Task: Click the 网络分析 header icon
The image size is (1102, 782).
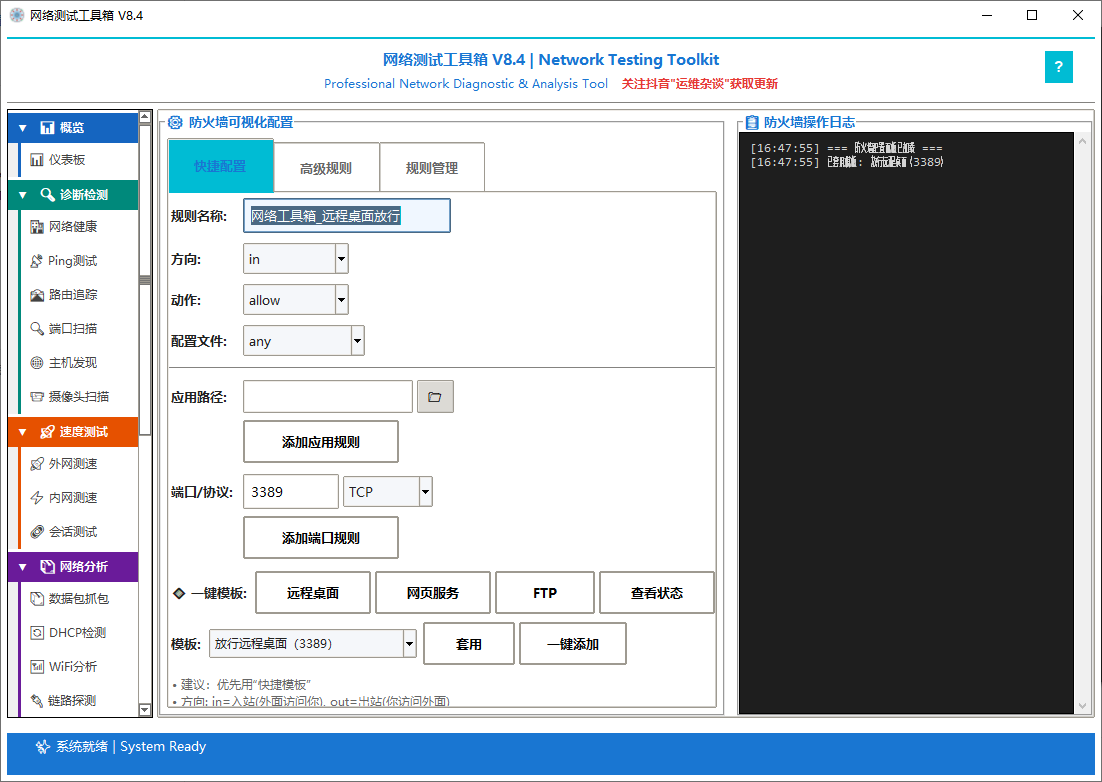Action: click(x=47, y=566)
